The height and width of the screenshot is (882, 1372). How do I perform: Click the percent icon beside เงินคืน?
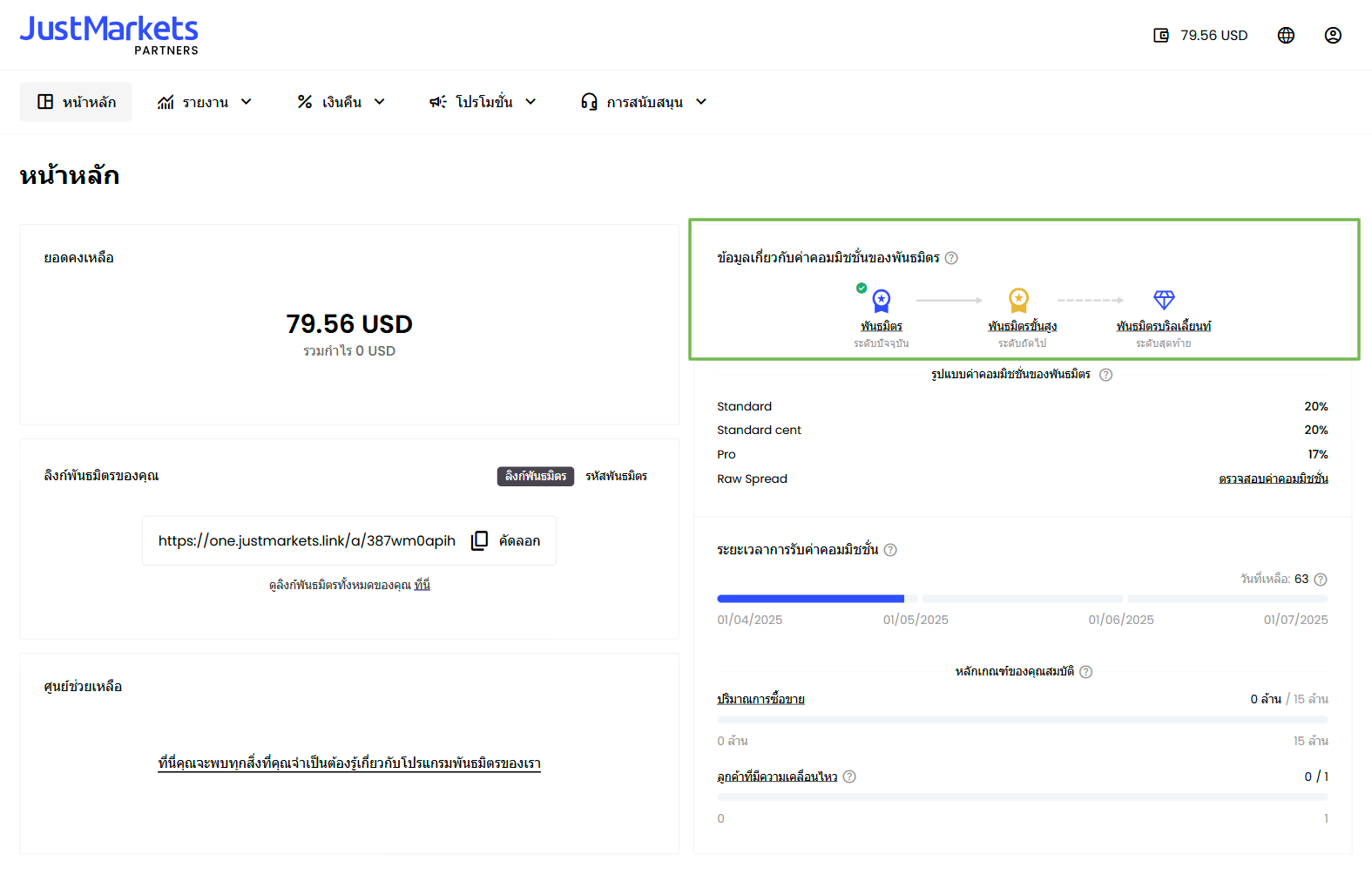point(304,102)
